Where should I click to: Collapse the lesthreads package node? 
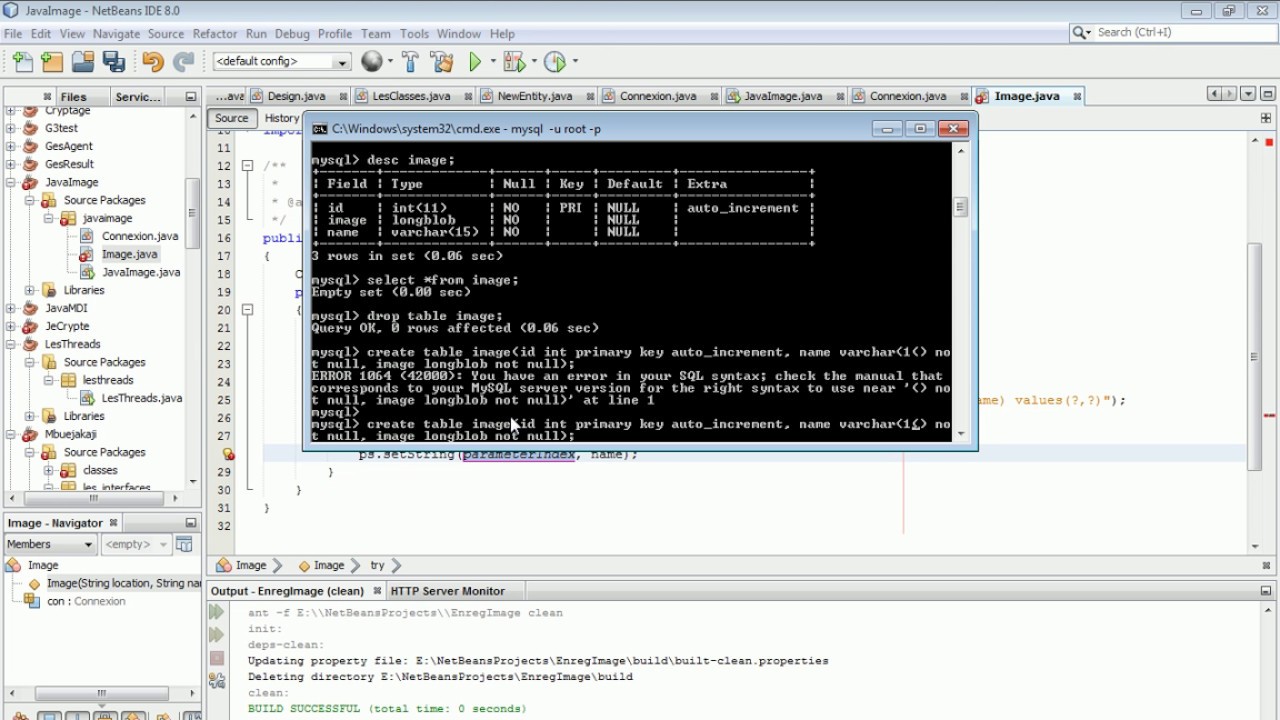coord(48,380)
